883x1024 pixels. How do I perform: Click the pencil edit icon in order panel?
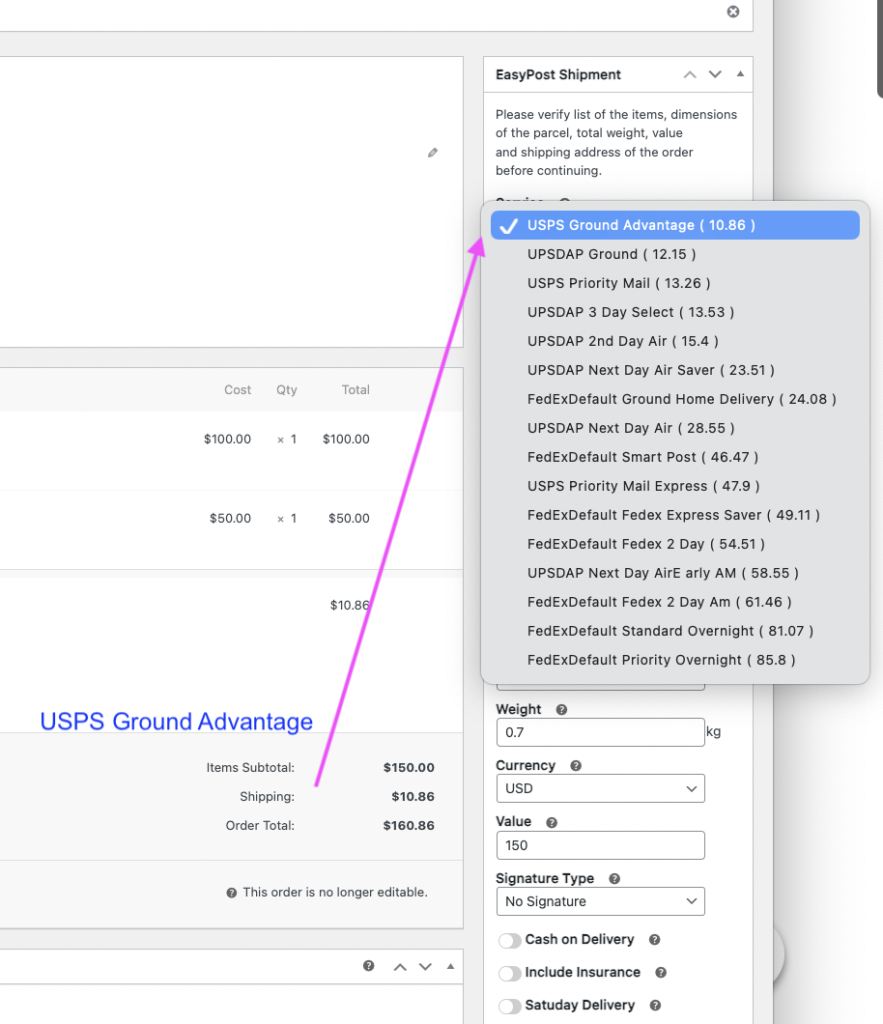(x=432, y=153)
